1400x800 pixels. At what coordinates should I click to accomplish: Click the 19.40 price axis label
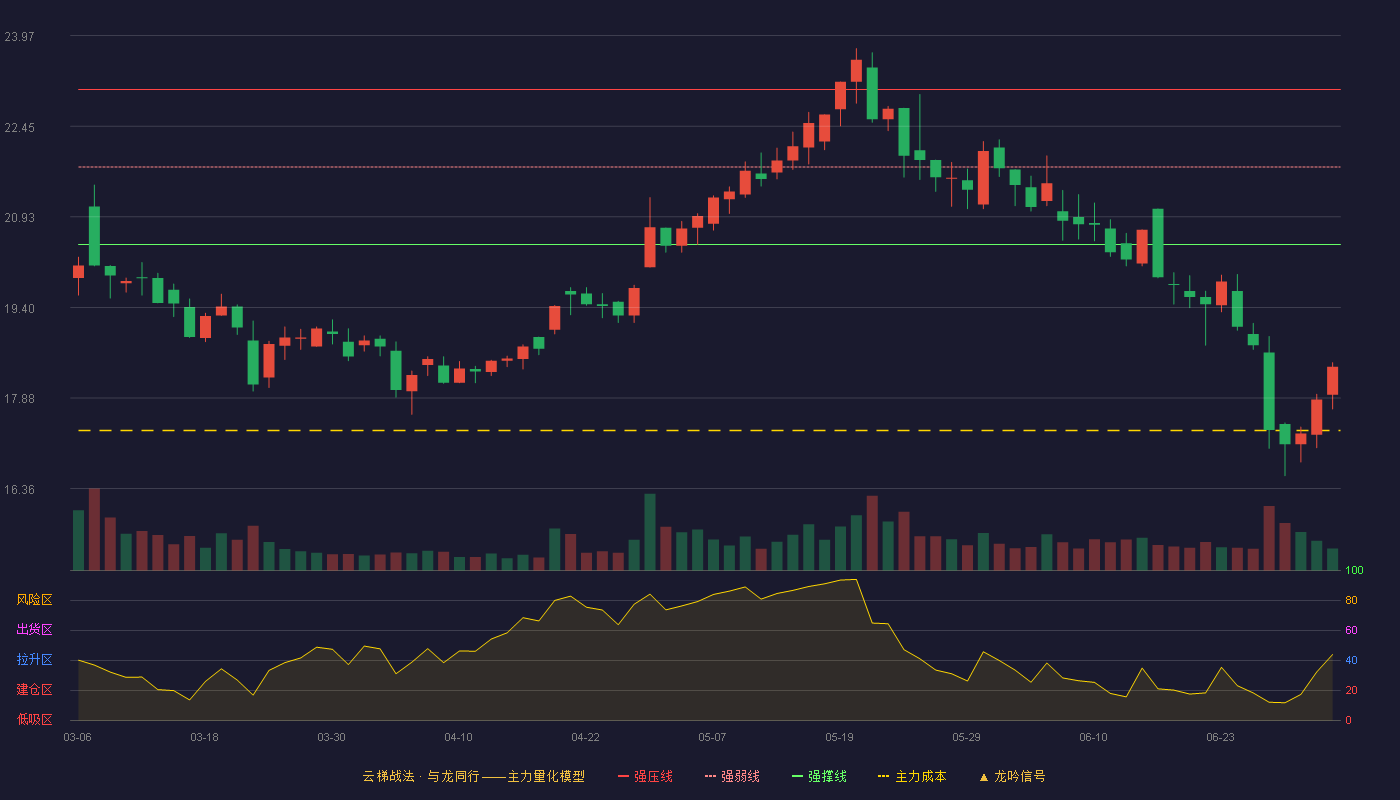19,309
